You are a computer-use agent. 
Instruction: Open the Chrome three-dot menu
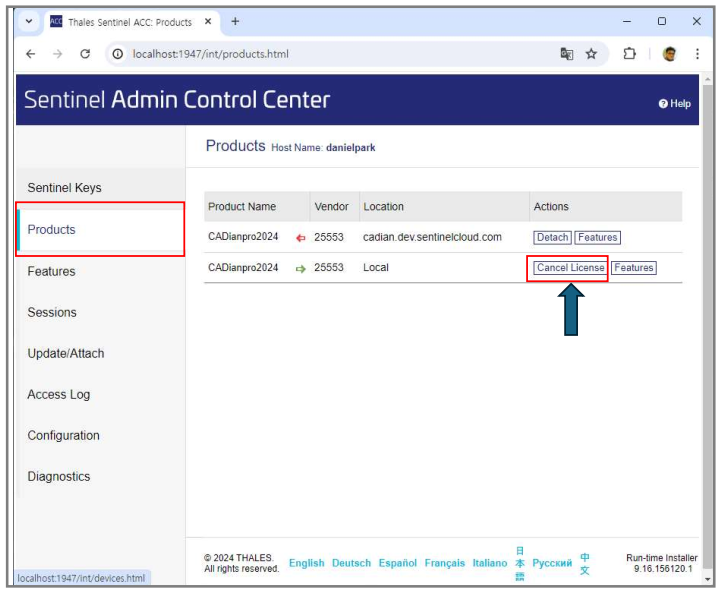pyautogui.click(x=697, y=54)
